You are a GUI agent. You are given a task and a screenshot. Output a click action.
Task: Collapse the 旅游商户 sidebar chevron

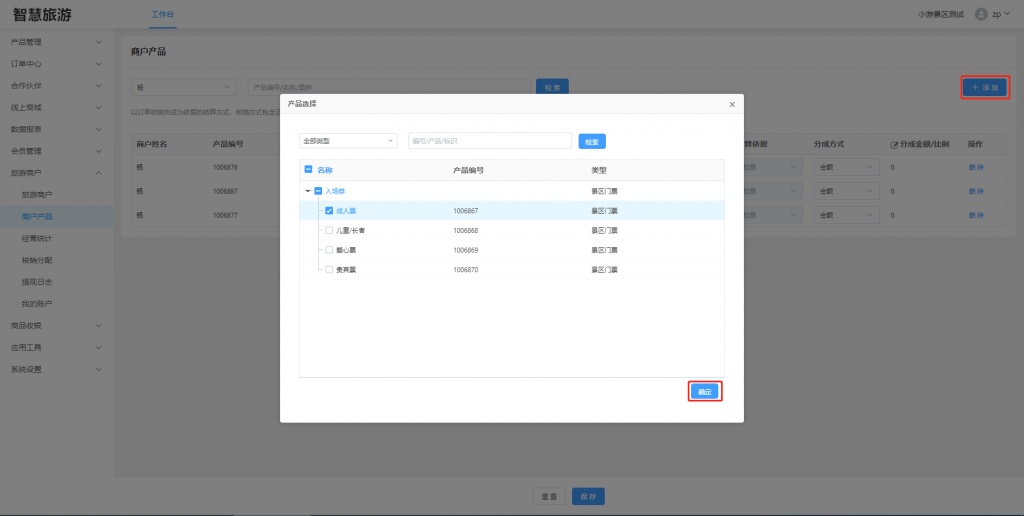pyautogui.click(x=98, y=173)
